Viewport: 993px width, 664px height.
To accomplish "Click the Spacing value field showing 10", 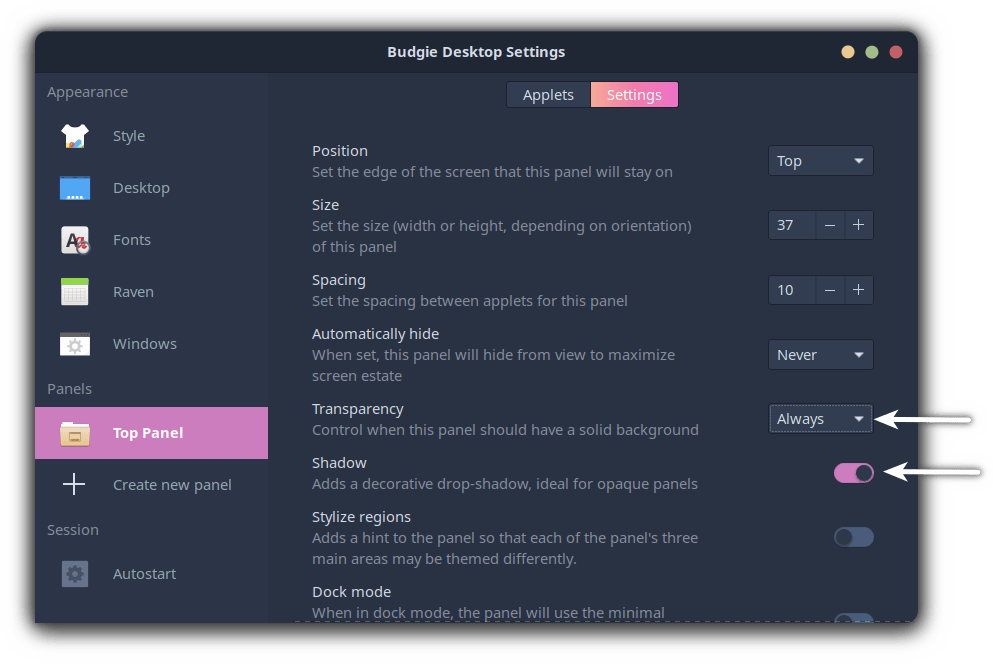I will 791,290.
